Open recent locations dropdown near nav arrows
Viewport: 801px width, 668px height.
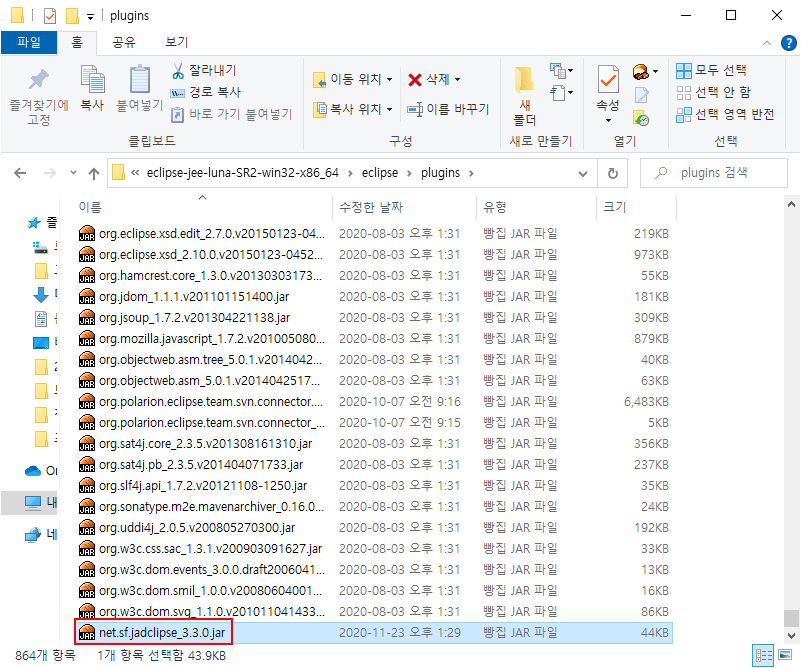[73, 173]
